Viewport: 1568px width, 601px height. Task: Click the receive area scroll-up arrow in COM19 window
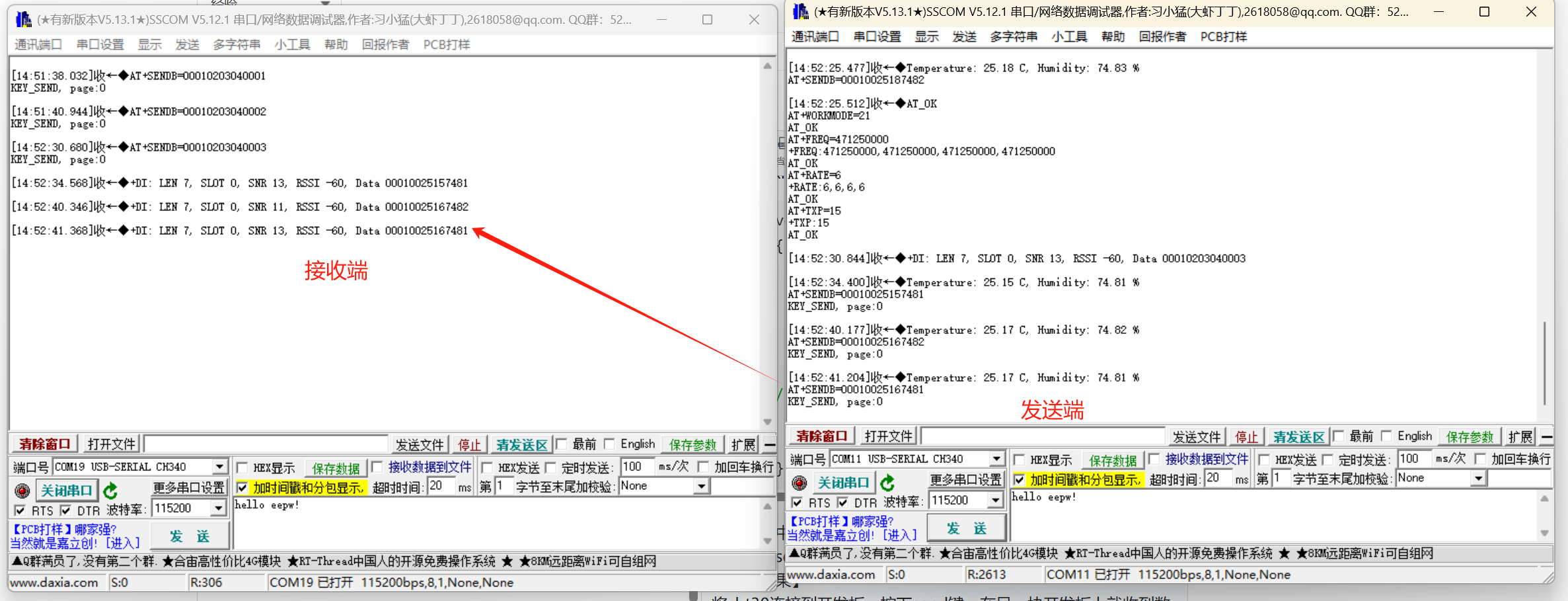tap(767, 66)
